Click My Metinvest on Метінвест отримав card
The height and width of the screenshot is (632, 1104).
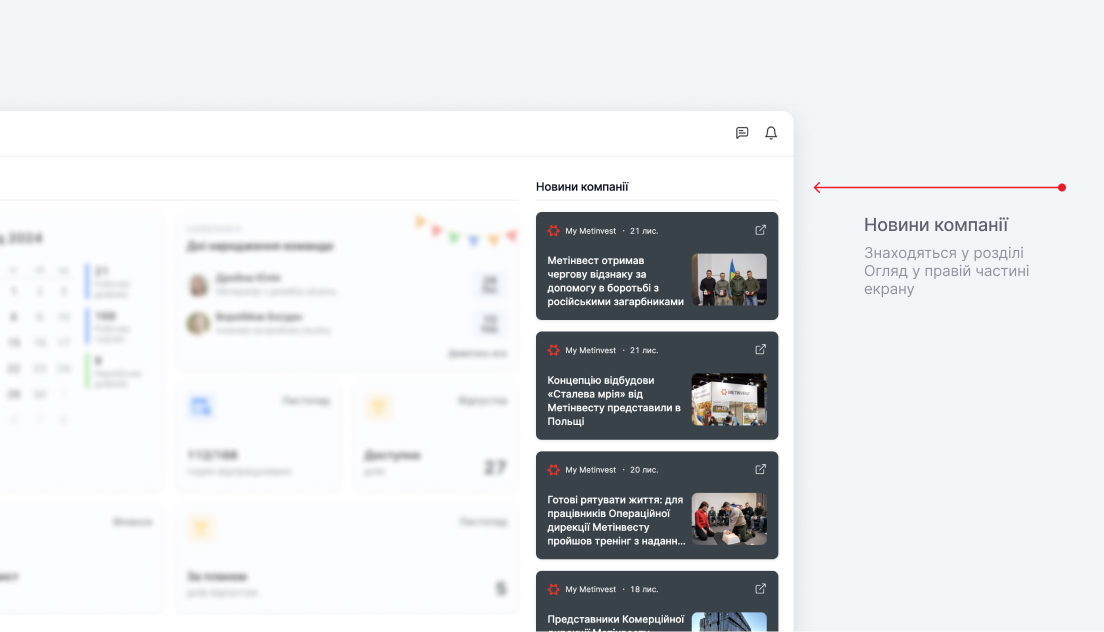coord(590,231)
